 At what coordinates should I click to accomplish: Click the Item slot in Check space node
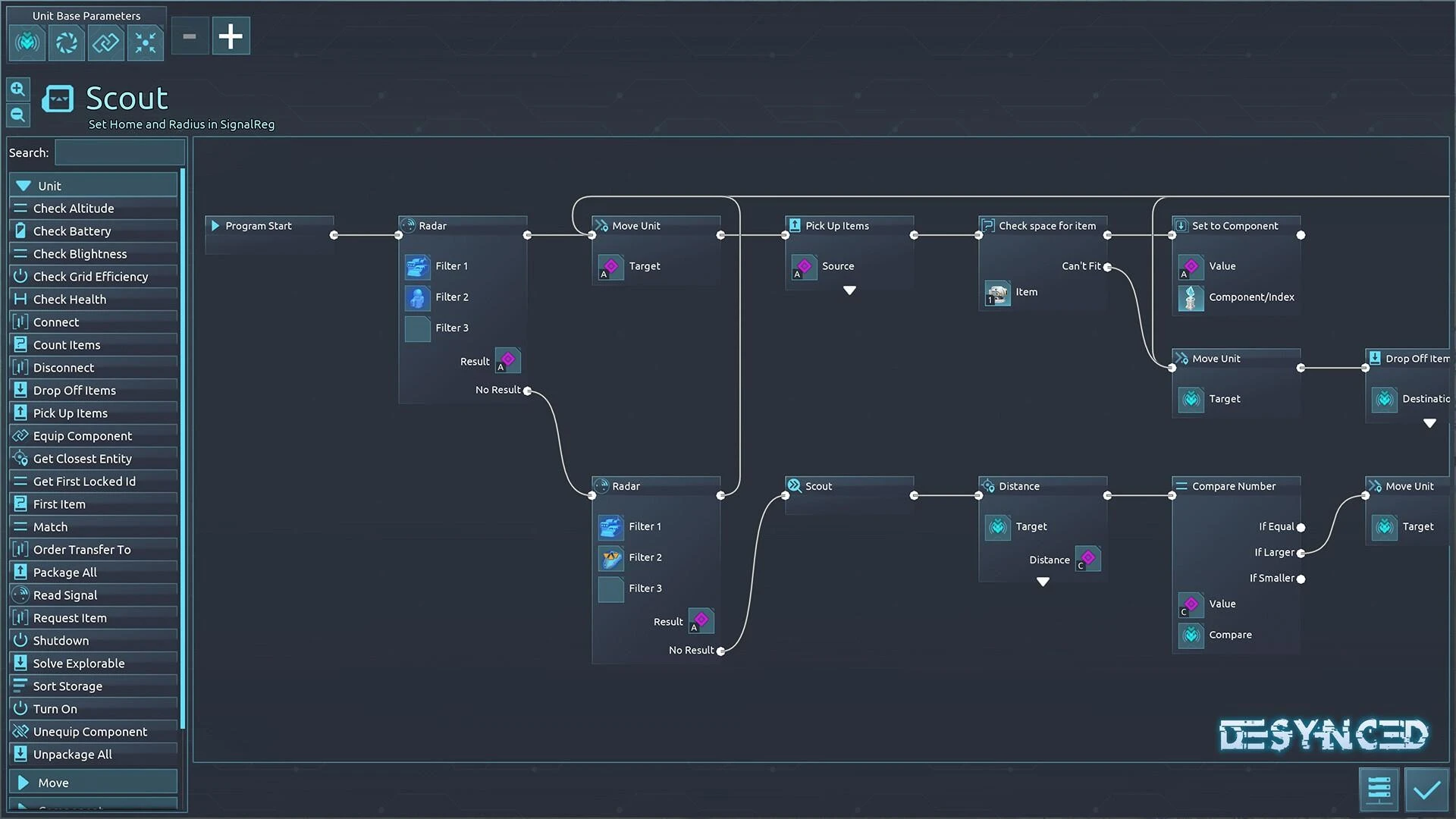(997, 293)
